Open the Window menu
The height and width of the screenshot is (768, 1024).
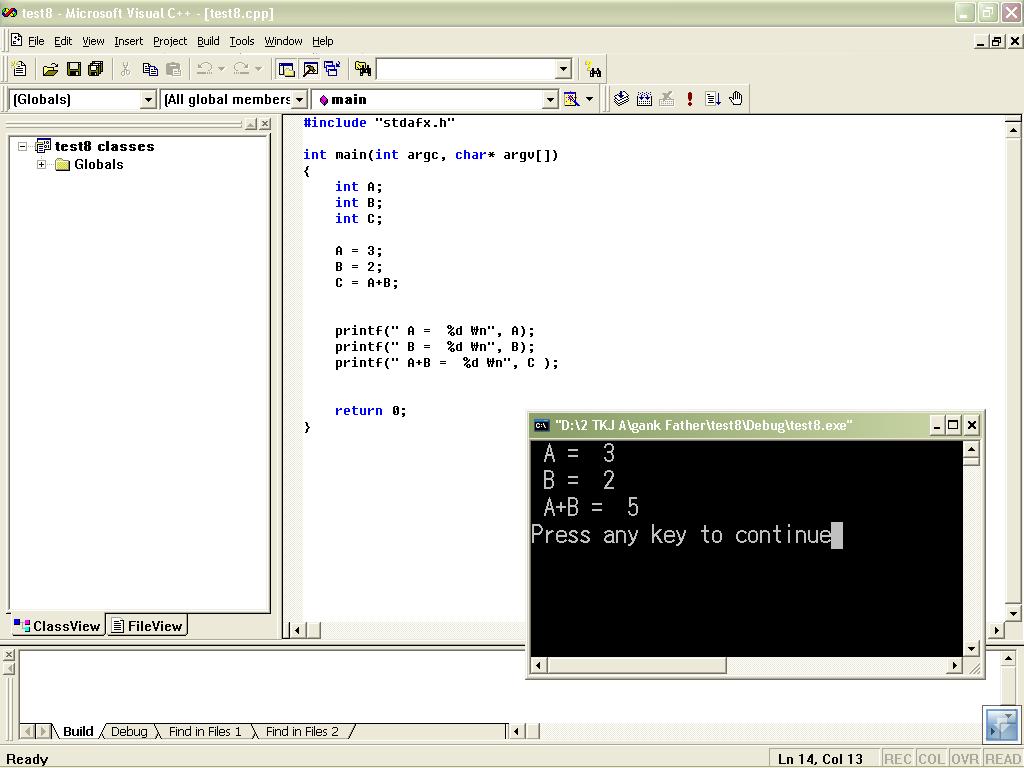tap(283, 41)
